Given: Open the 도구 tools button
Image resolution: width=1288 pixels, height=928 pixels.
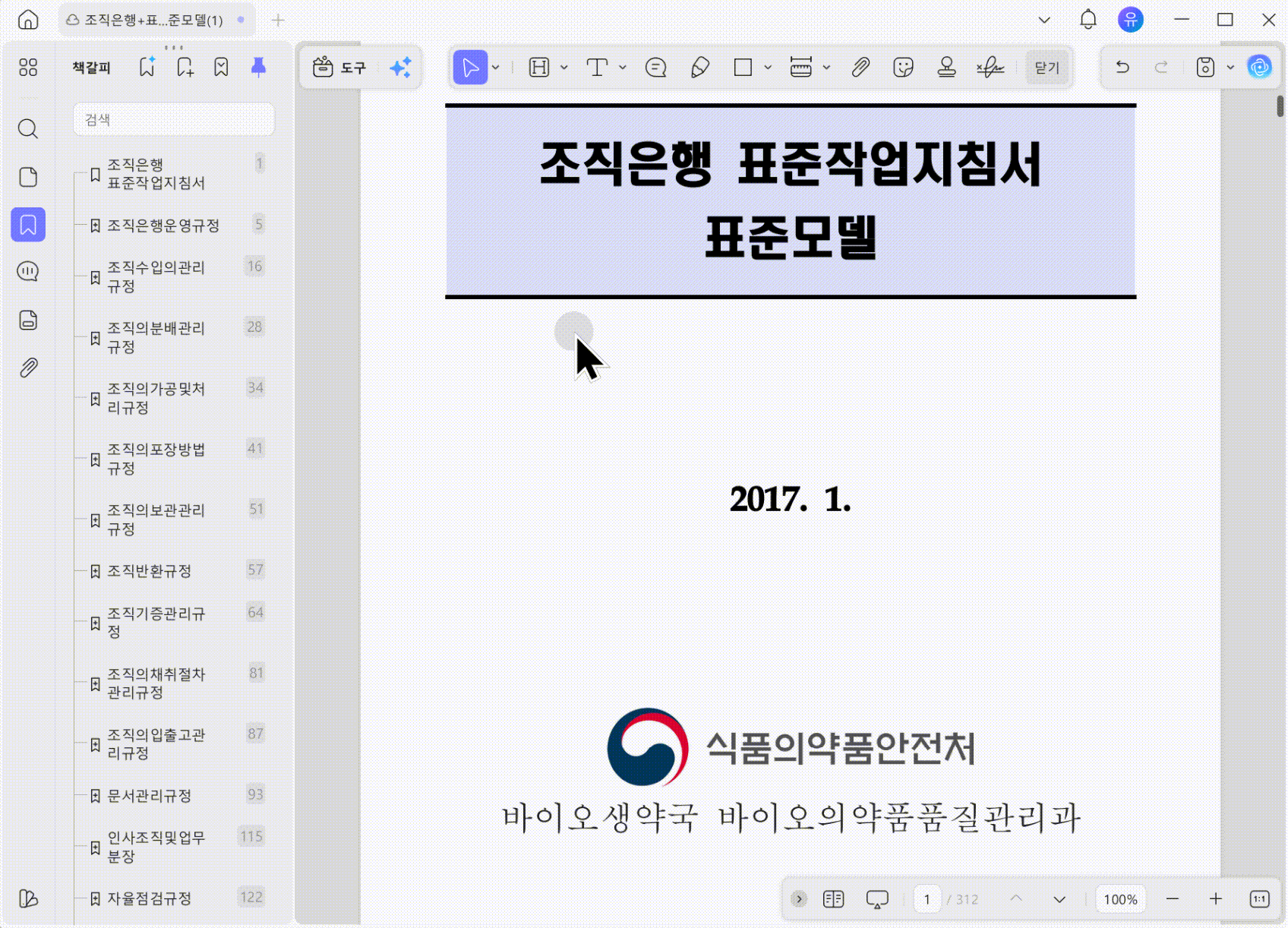Looking at the screenshot, I should (x=339, y=68).
